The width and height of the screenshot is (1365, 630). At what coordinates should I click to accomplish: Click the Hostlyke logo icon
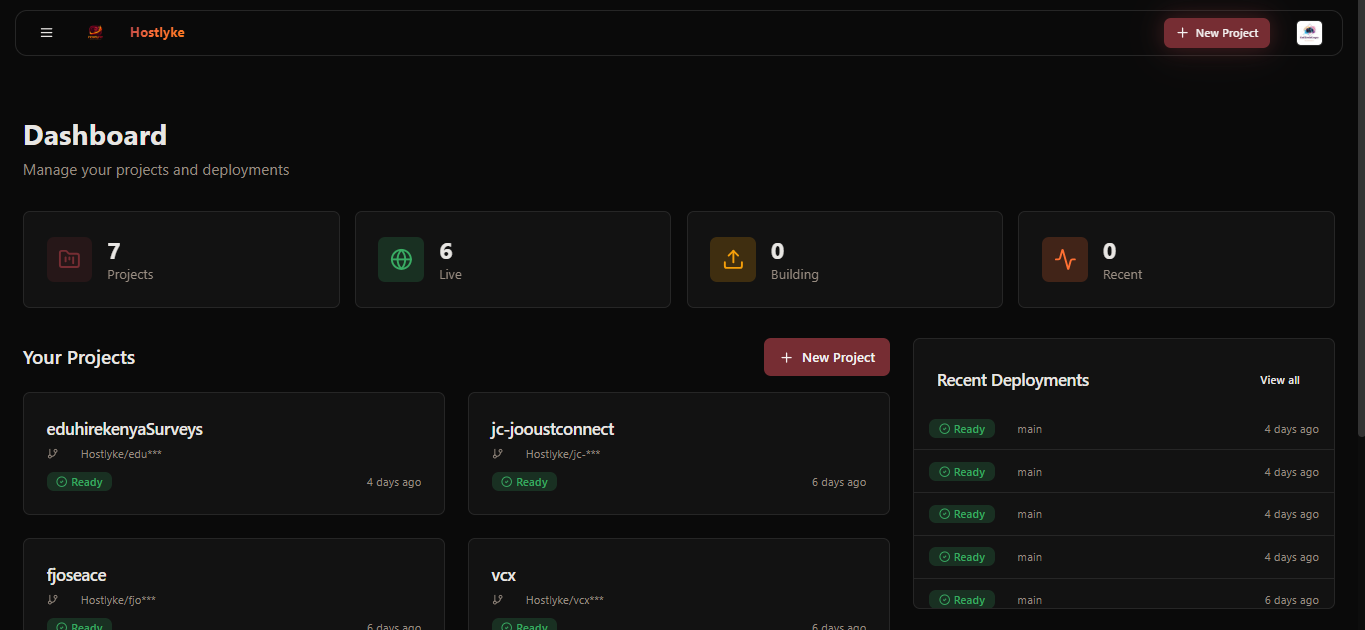pos(95,32)
